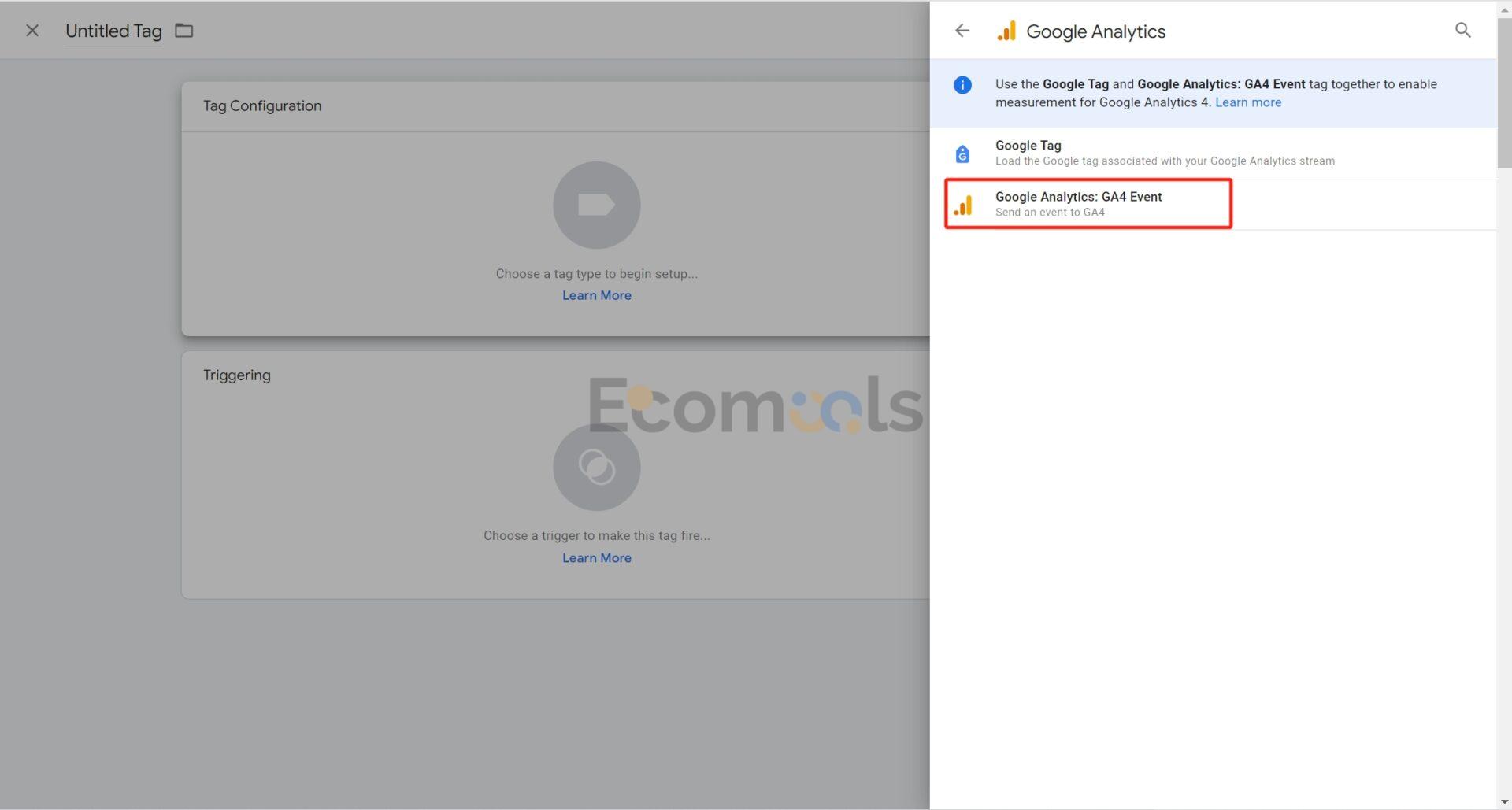Click the trigger placeholder circle icon

(596, 467)
